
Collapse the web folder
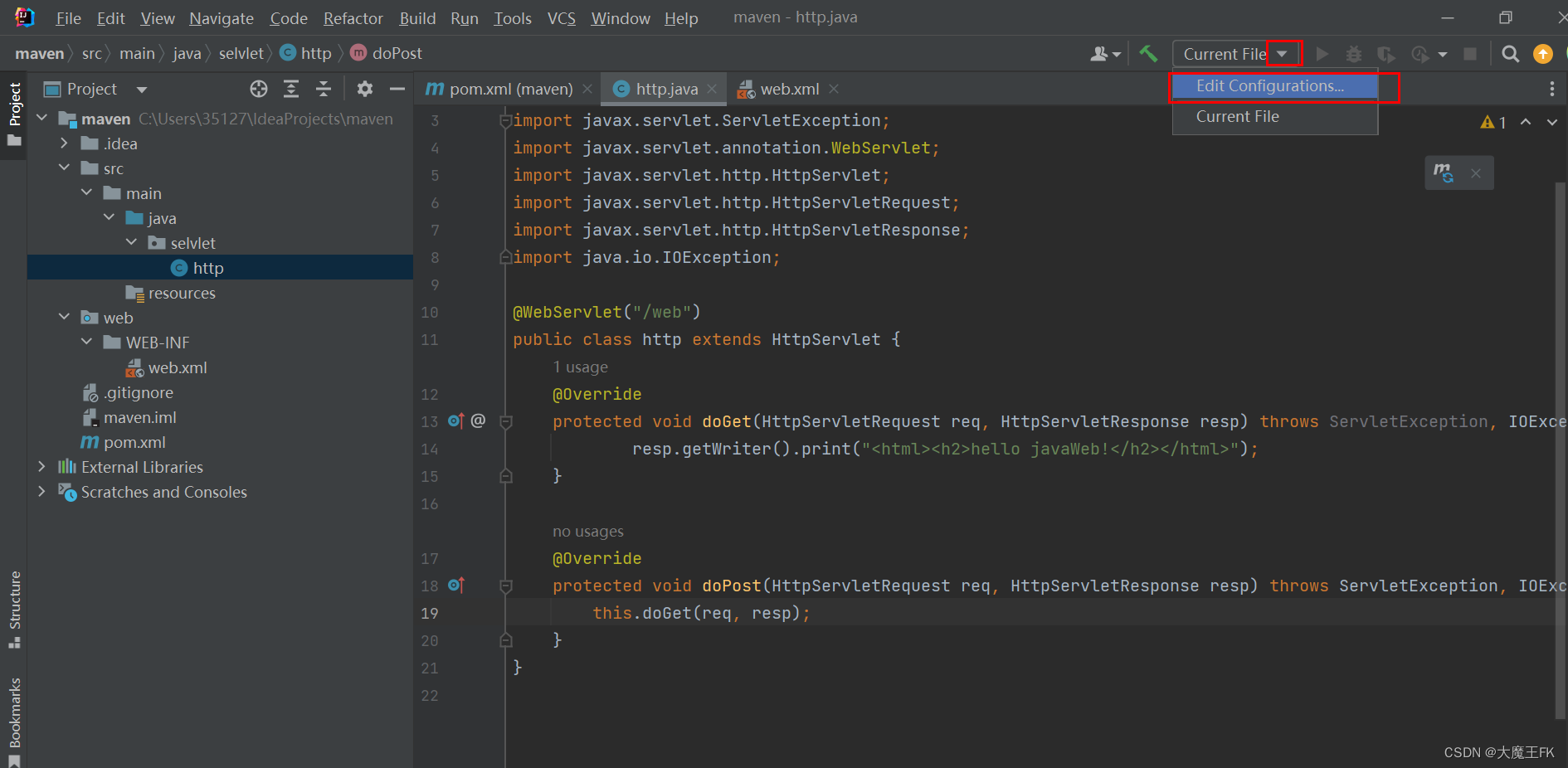pos(65,317)
